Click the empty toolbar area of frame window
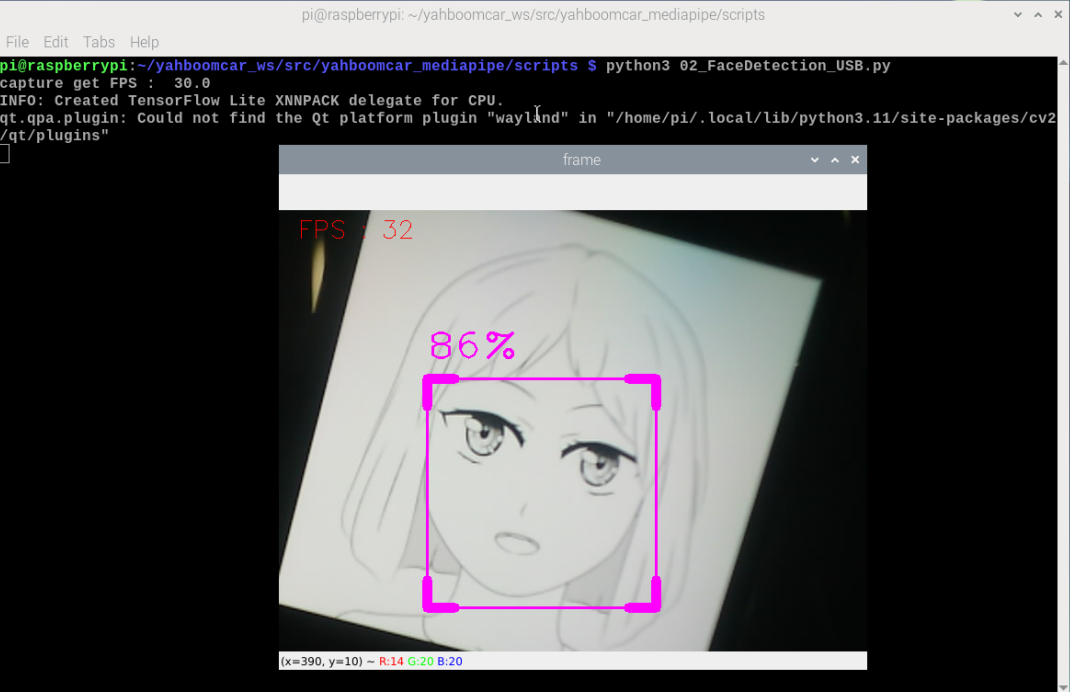The width and height of the screenshot is (1070, 692). click(573, 192)
